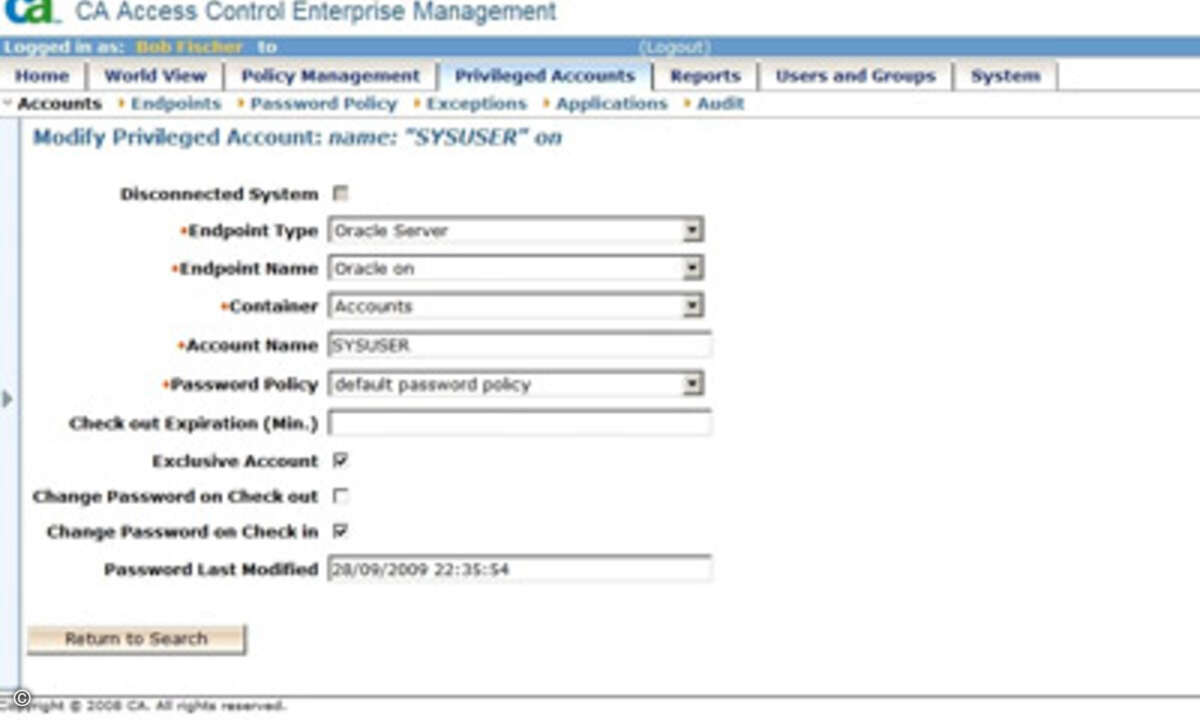Select the Privileged Accounts tab

pos(545,76)
